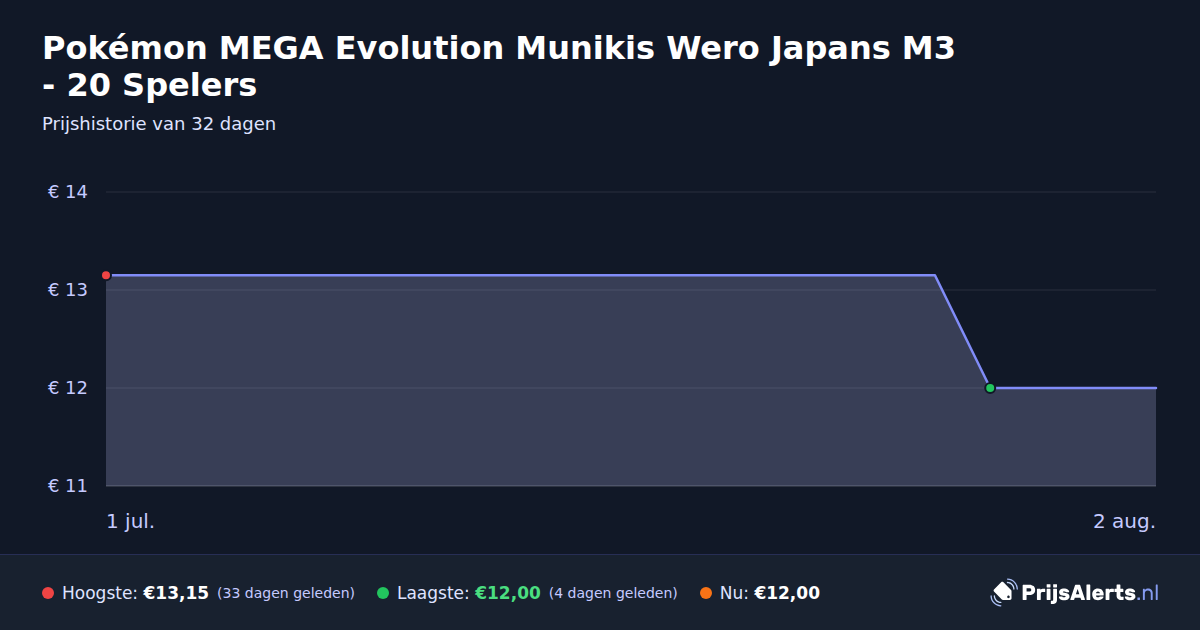The width and height of the screenshot is (1200, 630).
Task: Click the PrijsAlerts price tag logo icon
Action: pyautogui.click(x=1003, y=592)
